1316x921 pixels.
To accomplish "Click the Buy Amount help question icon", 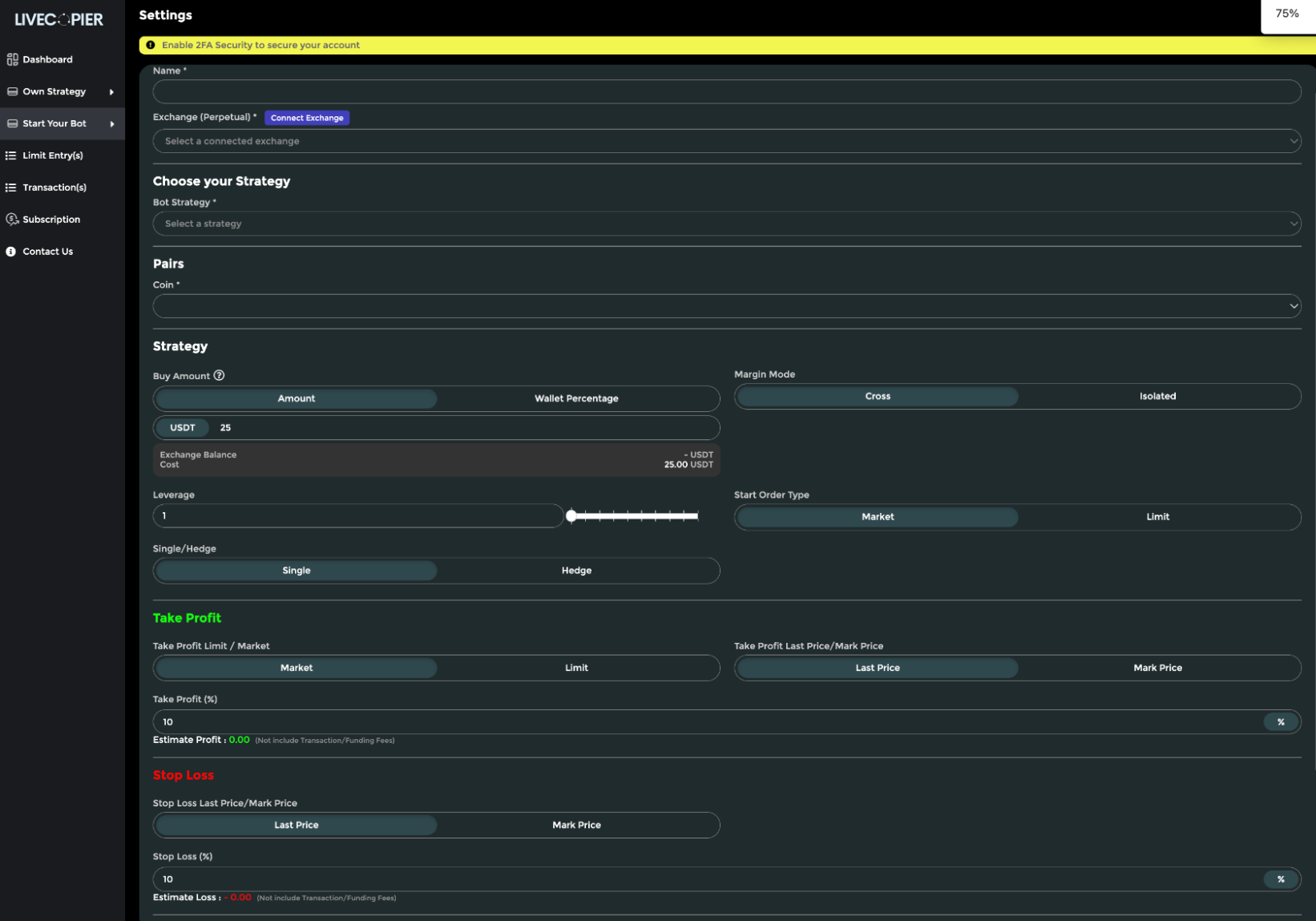I will click(219, 375).
